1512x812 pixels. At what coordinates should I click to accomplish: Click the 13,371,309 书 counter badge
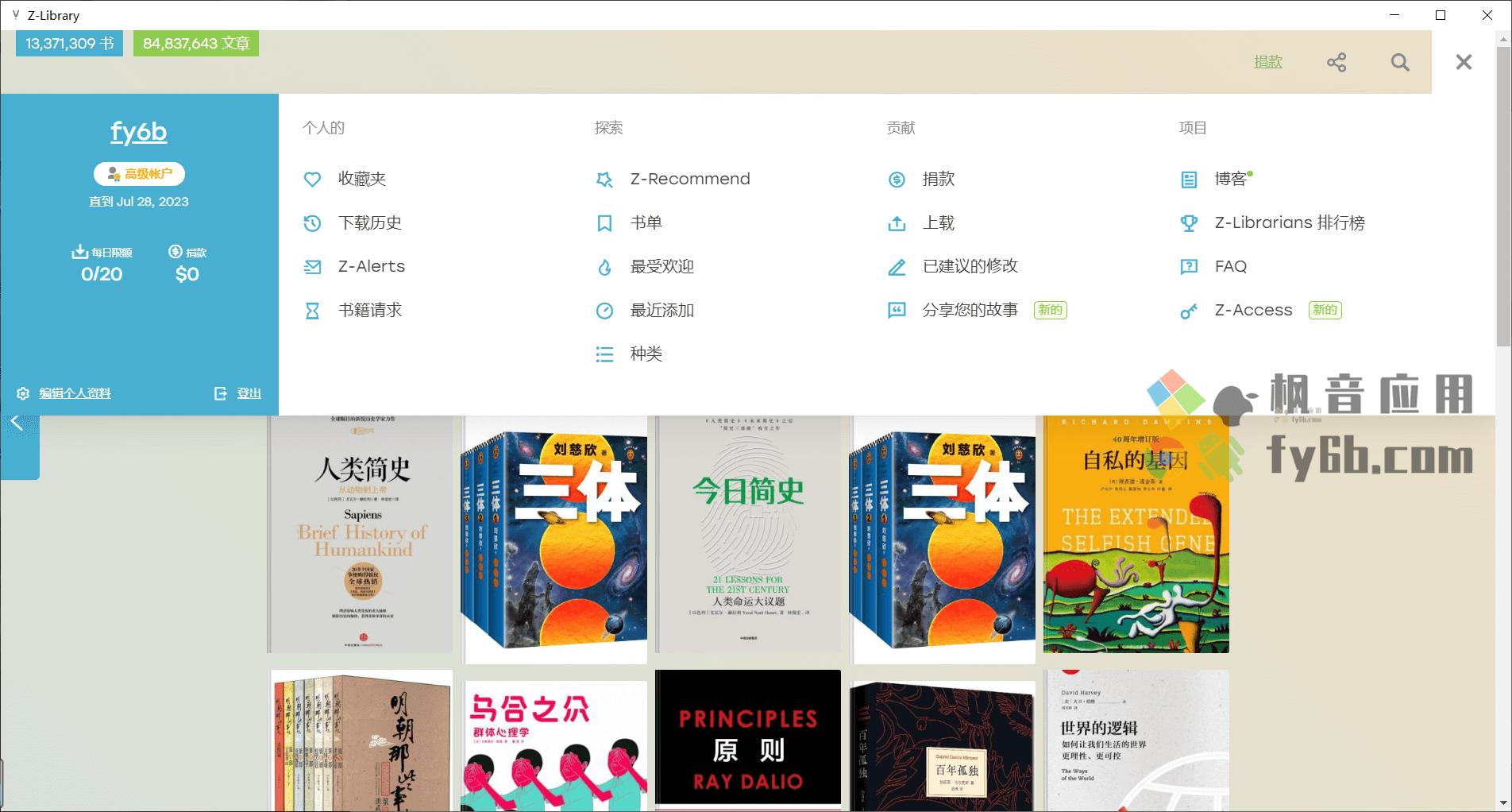70,44
